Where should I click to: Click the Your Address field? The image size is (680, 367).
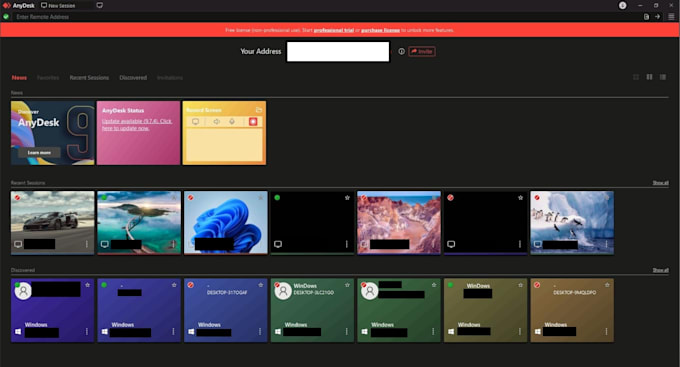(x=338, y=52)
